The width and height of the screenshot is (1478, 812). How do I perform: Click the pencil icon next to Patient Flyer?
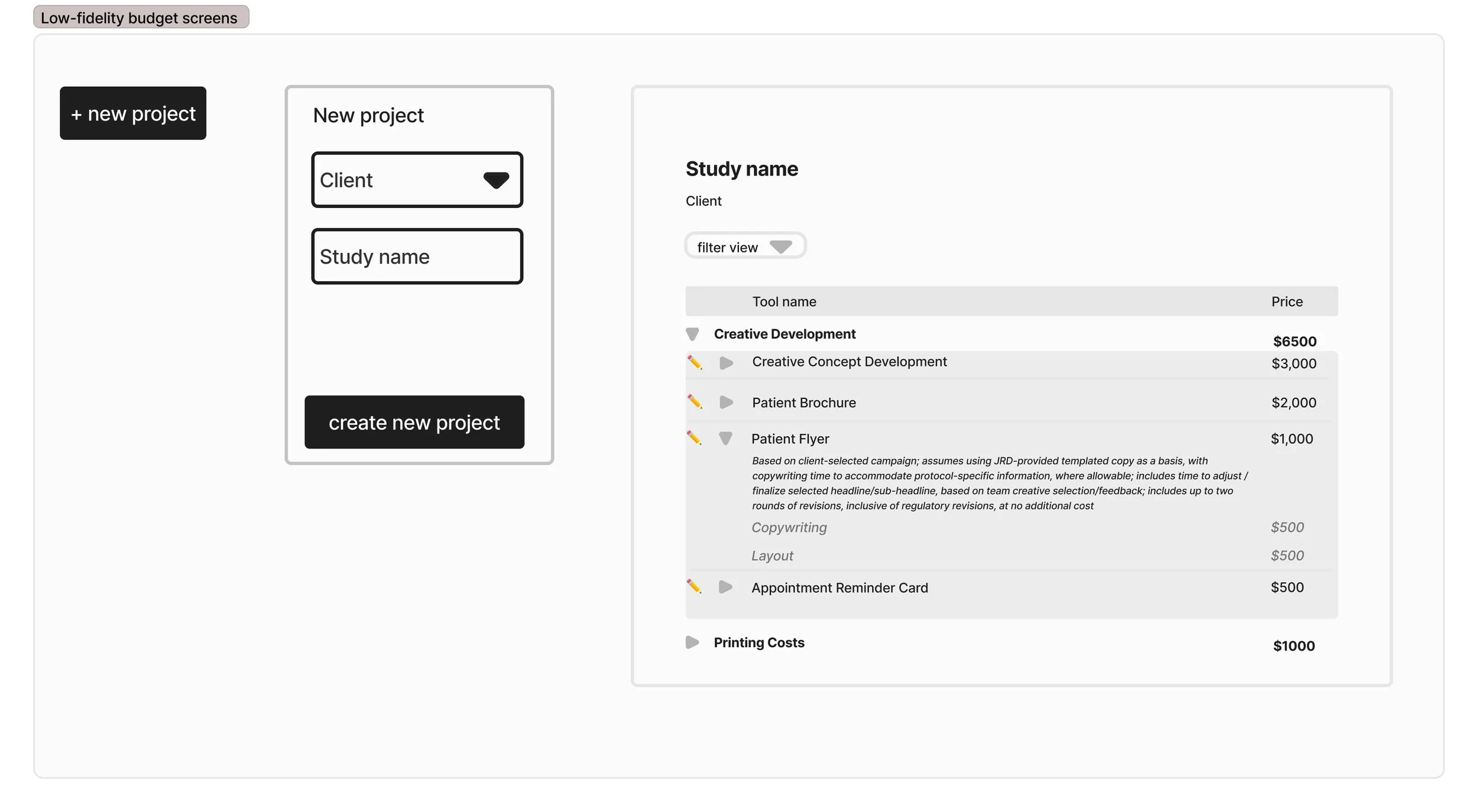(694, 438)
